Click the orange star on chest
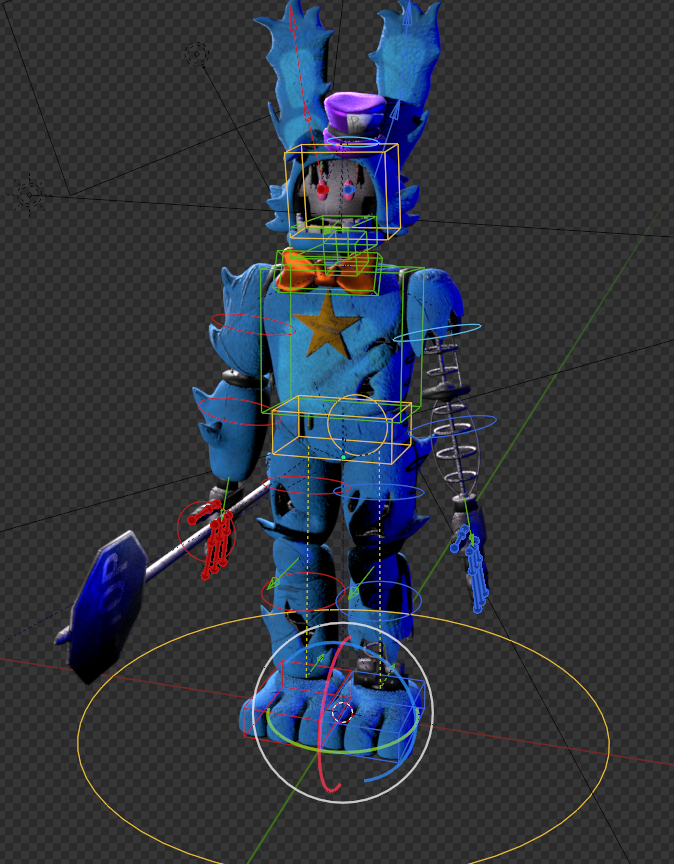This screenshot has height=864, width=674. (x=326, y=325)
